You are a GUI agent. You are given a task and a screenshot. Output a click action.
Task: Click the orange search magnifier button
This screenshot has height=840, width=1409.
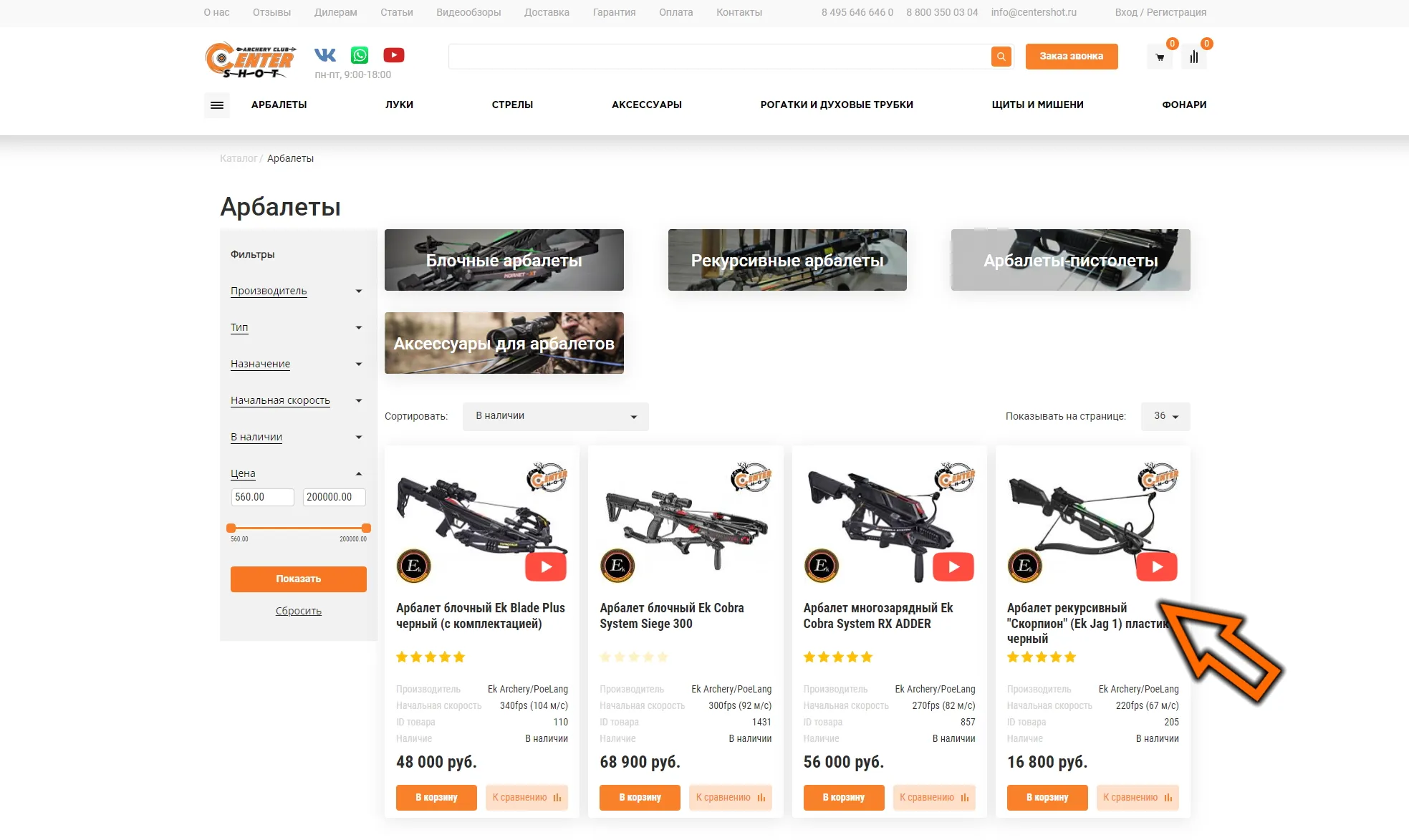[1001, 57]
